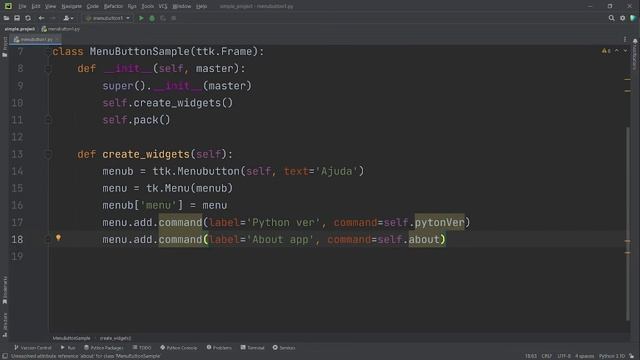This screenshot has height=360, width=640.
Task: Navigate back with the left arrow icon
Action: [x=41, y=18]
